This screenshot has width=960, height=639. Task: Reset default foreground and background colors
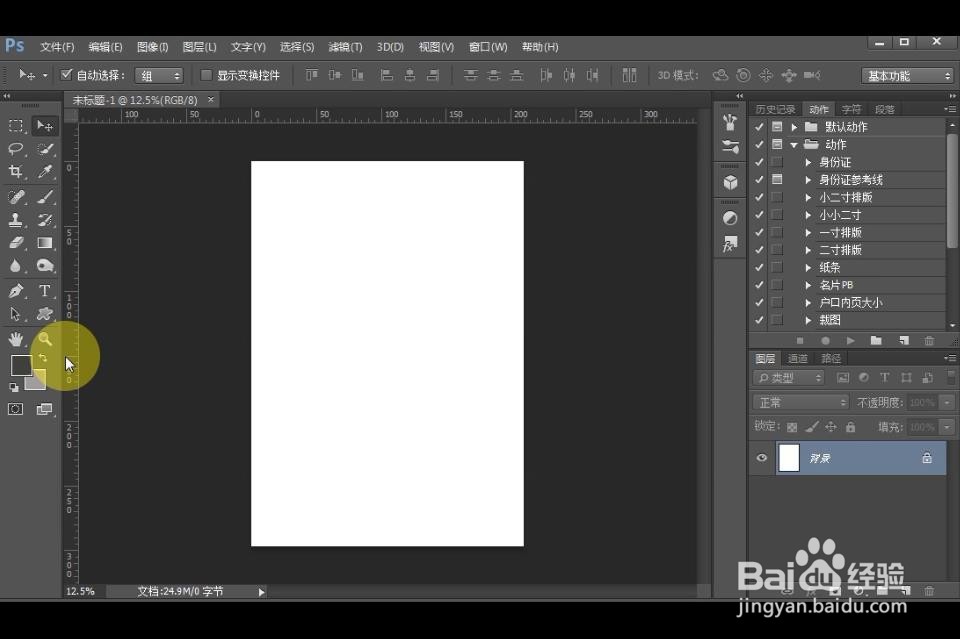[x=13, y=387]
